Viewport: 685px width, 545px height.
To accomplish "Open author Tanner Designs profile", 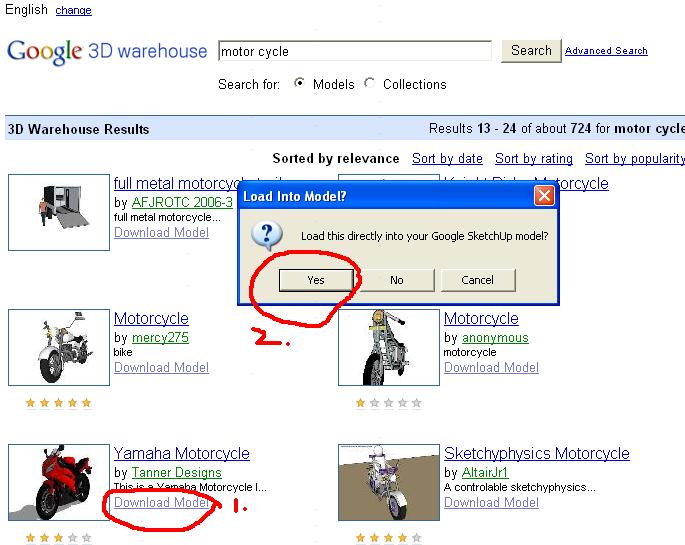I will pyautogui.click(x=177, y=473).
